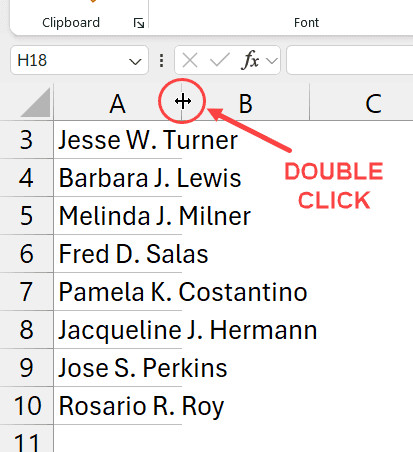Select the cell containing Rosario R. Roy
This screenshot has height=452, width=413.
click(118, 406)
